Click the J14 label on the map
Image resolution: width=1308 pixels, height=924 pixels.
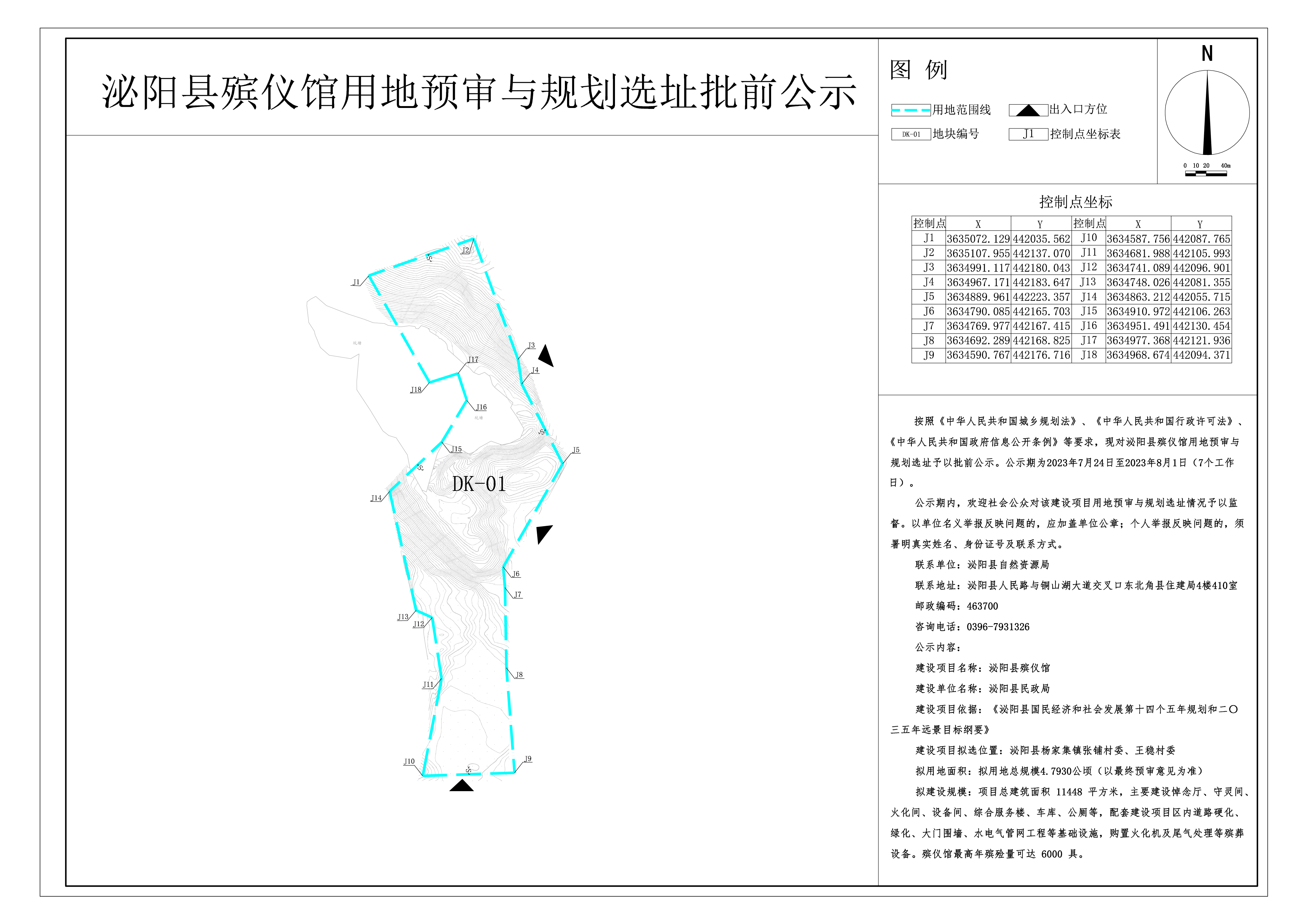click(376, 498)
